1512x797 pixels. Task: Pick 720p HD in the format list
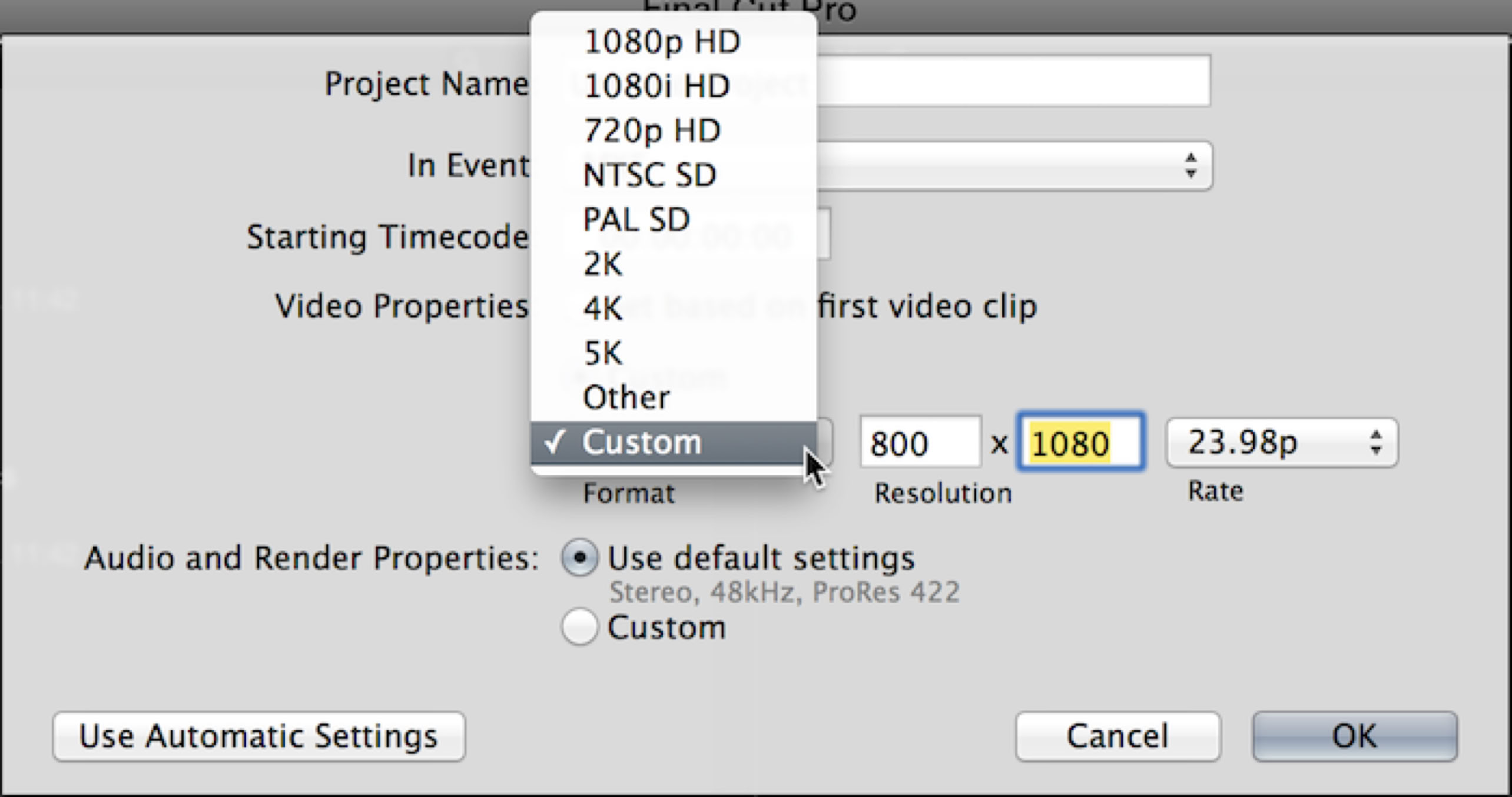(652, 131)
